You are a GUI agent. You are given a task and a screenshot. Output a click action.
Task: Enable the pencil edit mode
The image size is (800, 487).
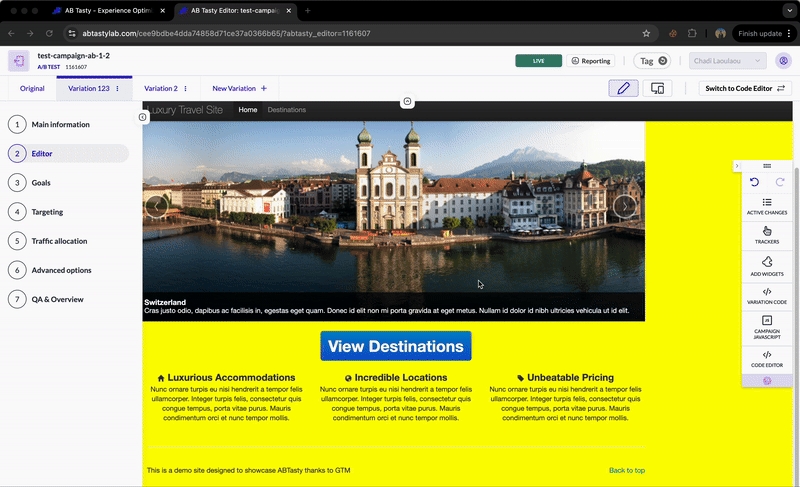624,88
